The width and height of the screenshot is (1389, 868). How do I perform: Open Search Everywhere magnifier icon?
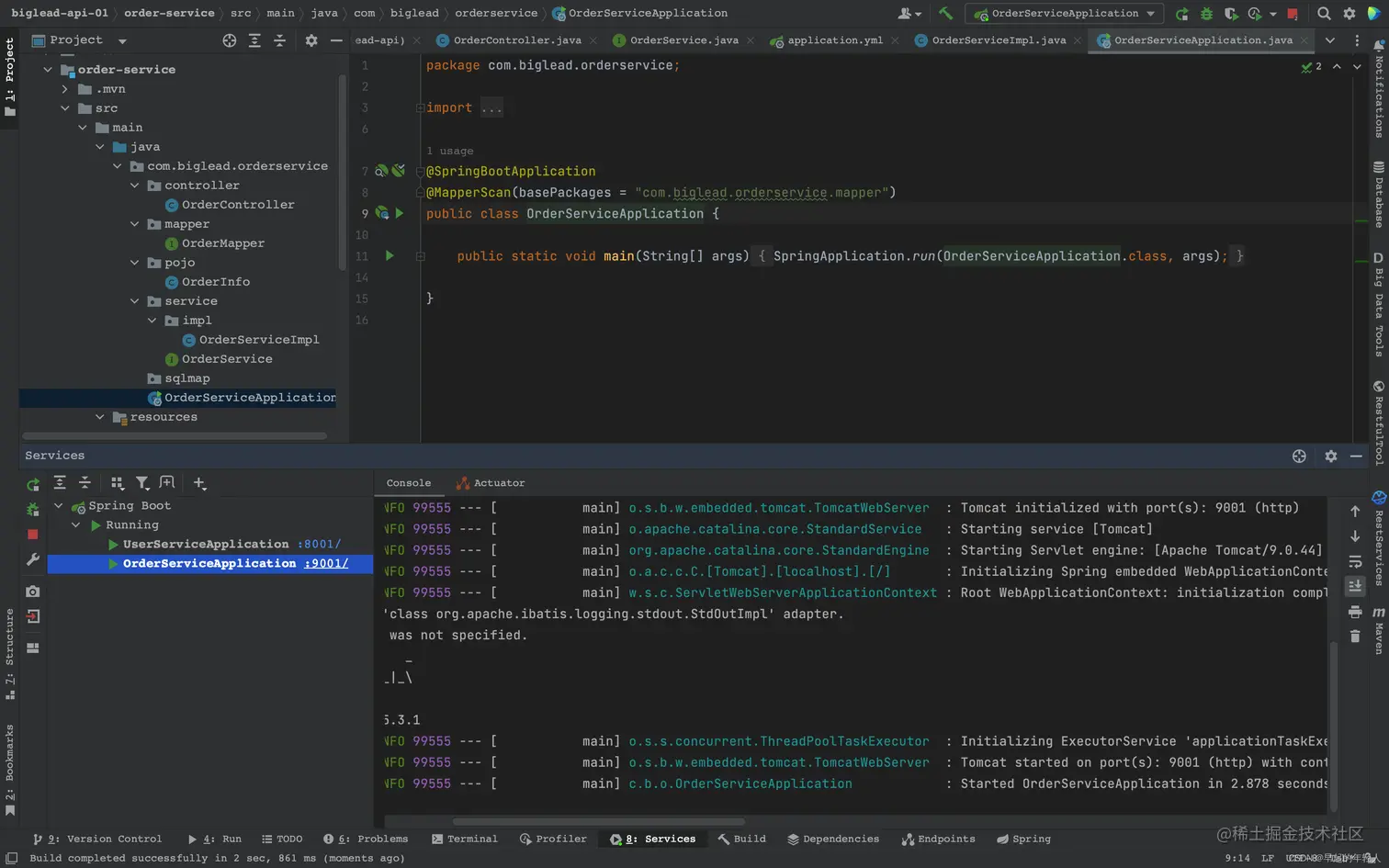pos(1324,14)
